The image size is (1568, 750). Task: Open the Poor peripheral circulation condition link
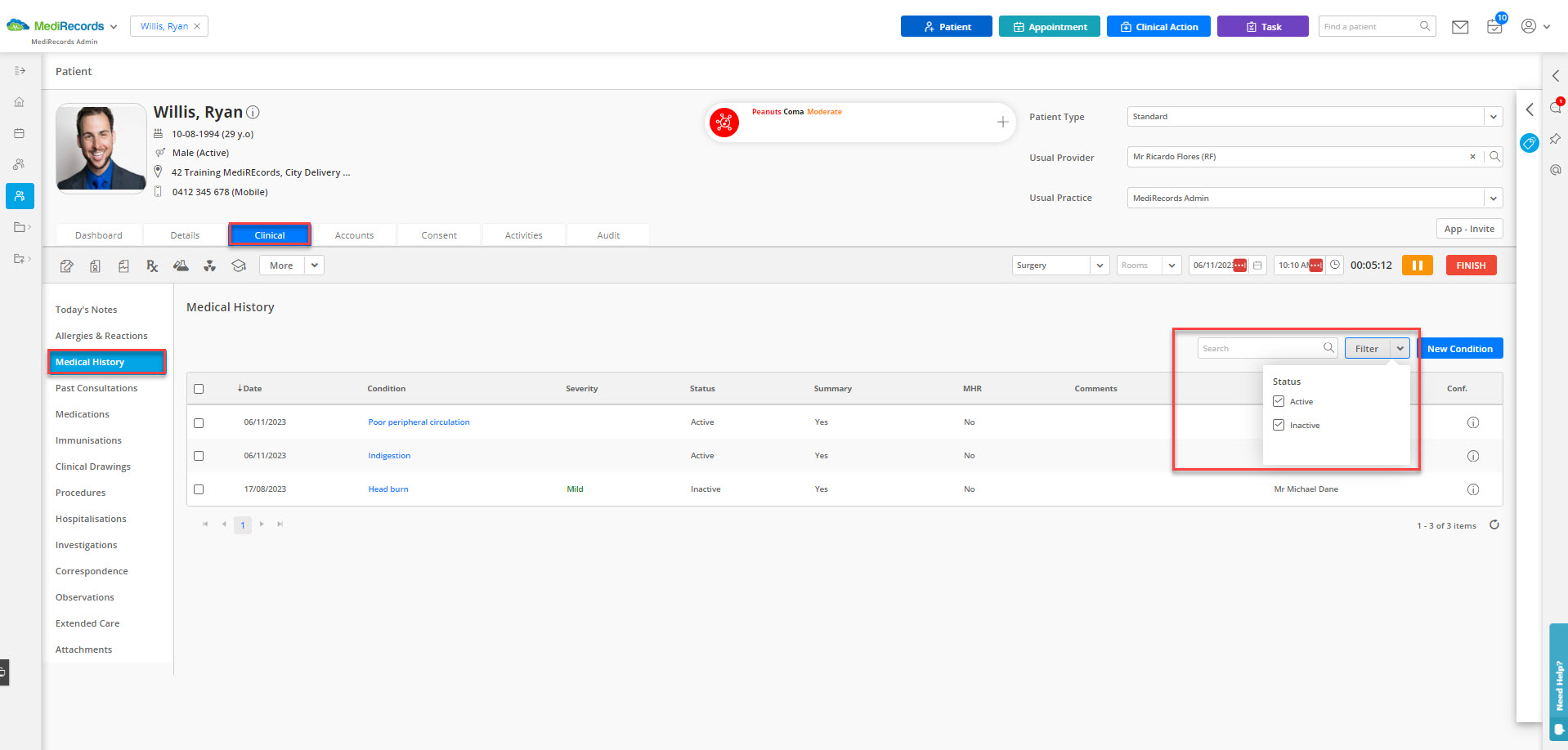pyautogui.click(x=419, y=422)
